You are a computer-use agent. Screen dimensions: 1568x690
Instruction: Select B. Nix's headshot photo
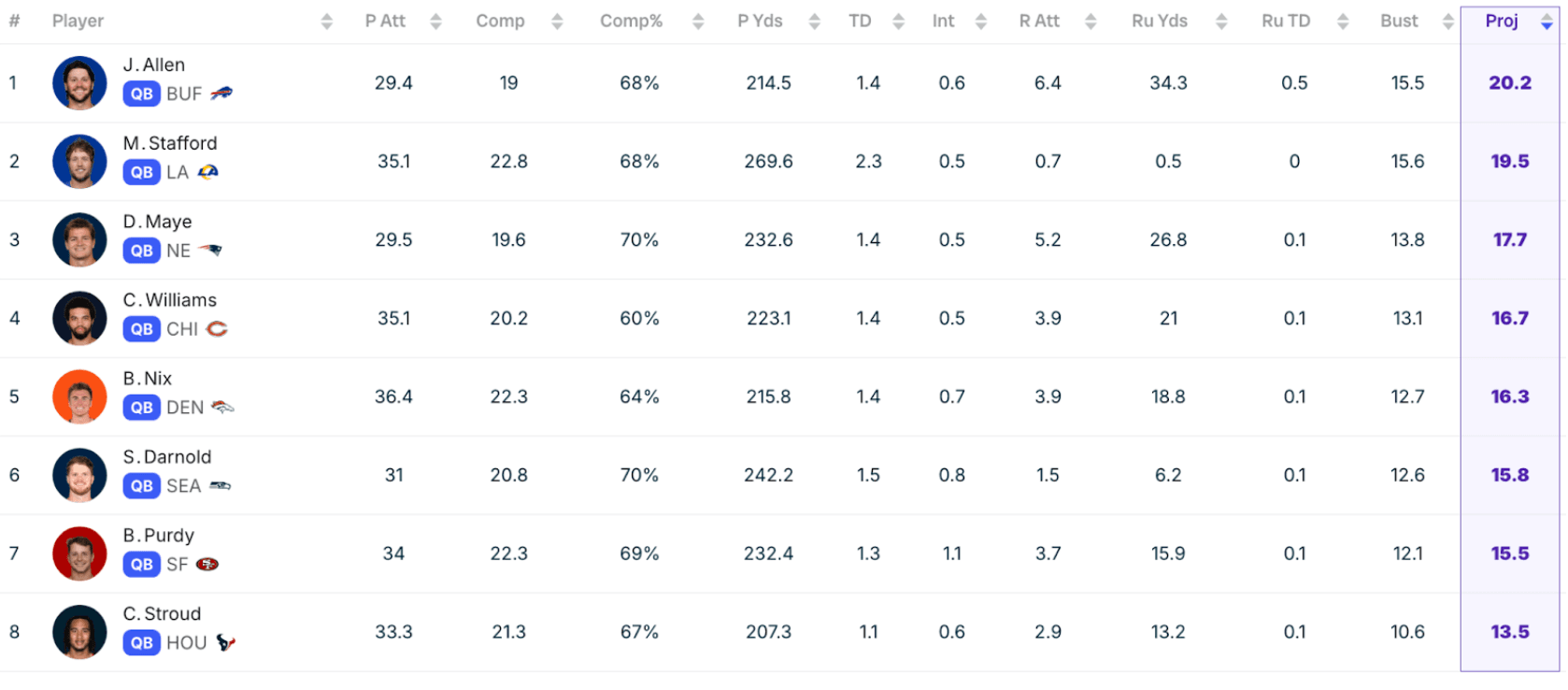[x=79, y=396]
